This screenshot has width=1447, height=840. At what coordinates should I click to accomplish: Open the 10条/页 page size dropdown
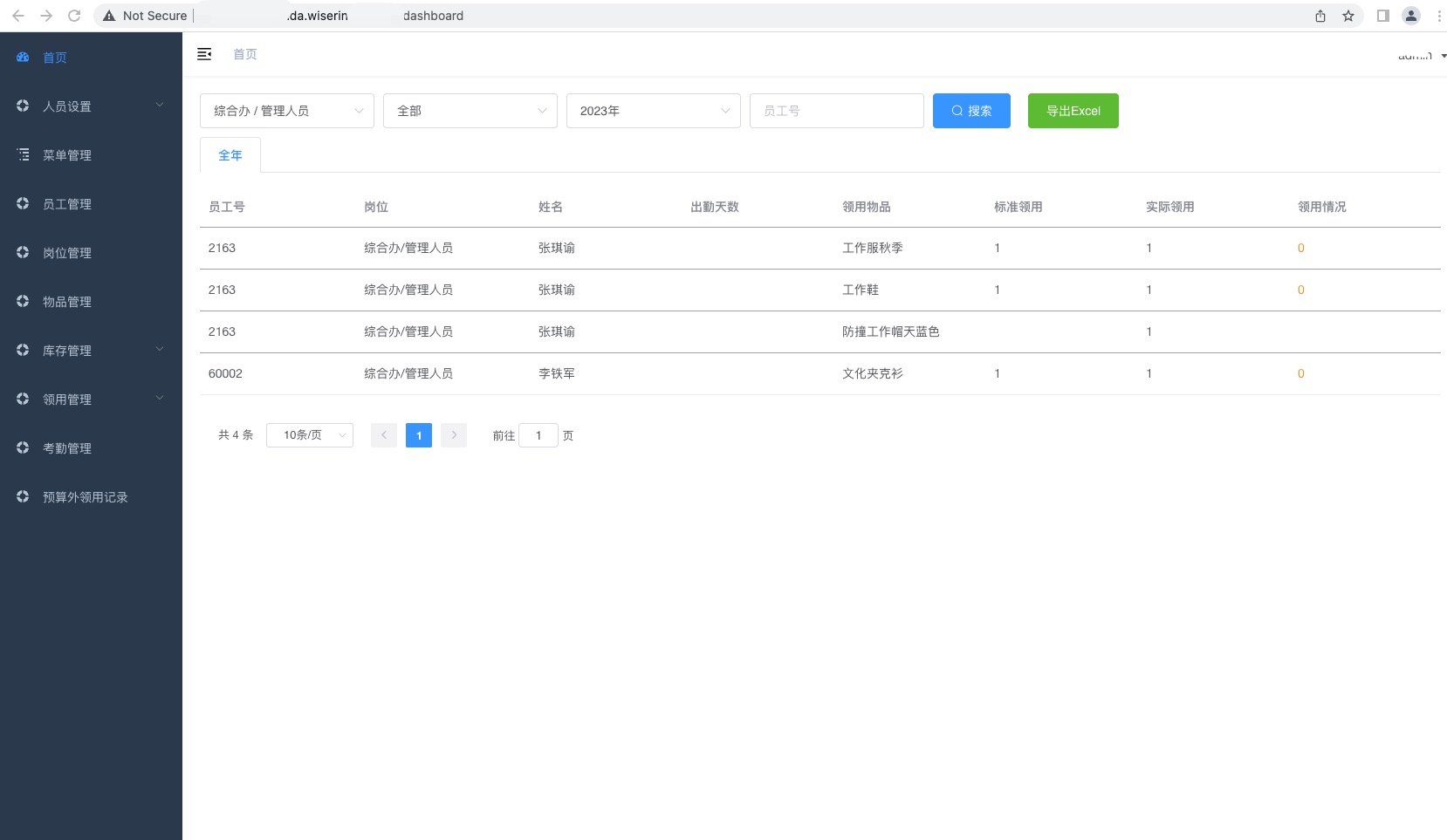tap(310, 435)
